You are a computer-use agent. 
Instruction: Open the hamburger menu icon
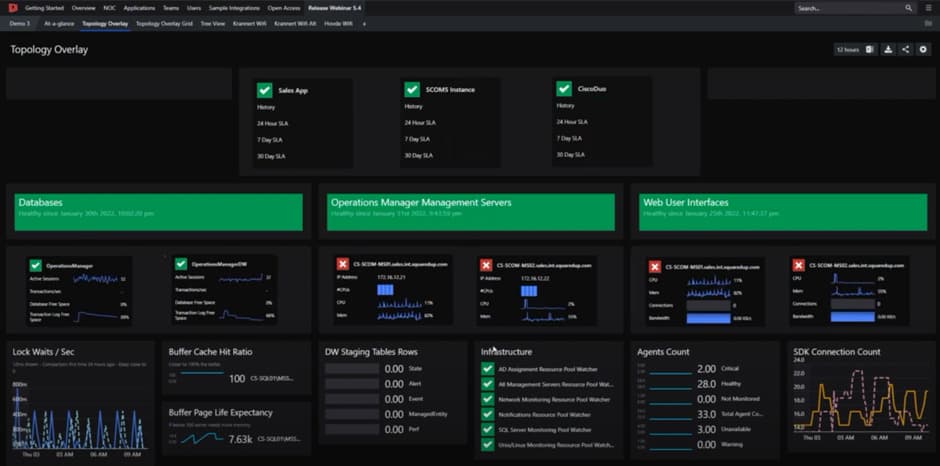[929, 8]
